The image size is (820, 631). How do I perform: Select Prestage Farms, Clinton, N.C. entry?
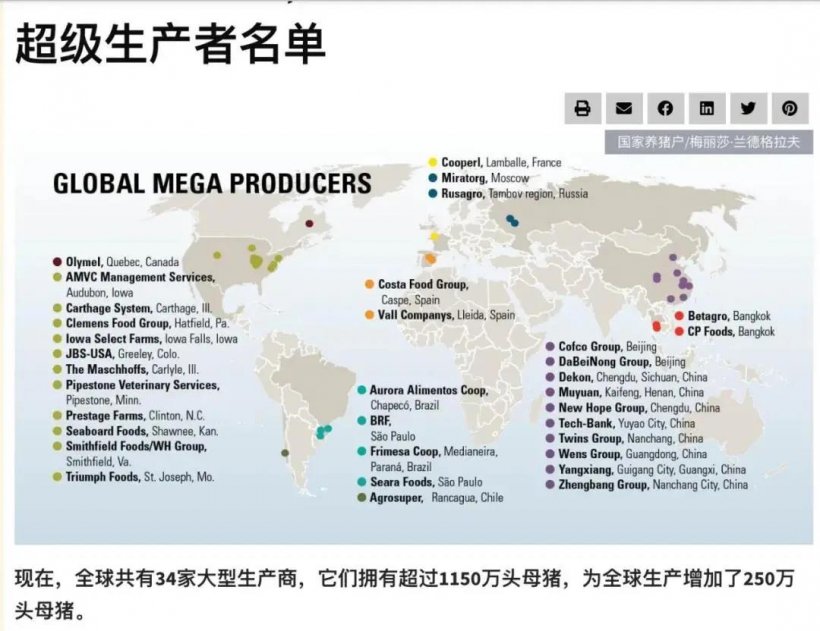(x=129, y=416)
